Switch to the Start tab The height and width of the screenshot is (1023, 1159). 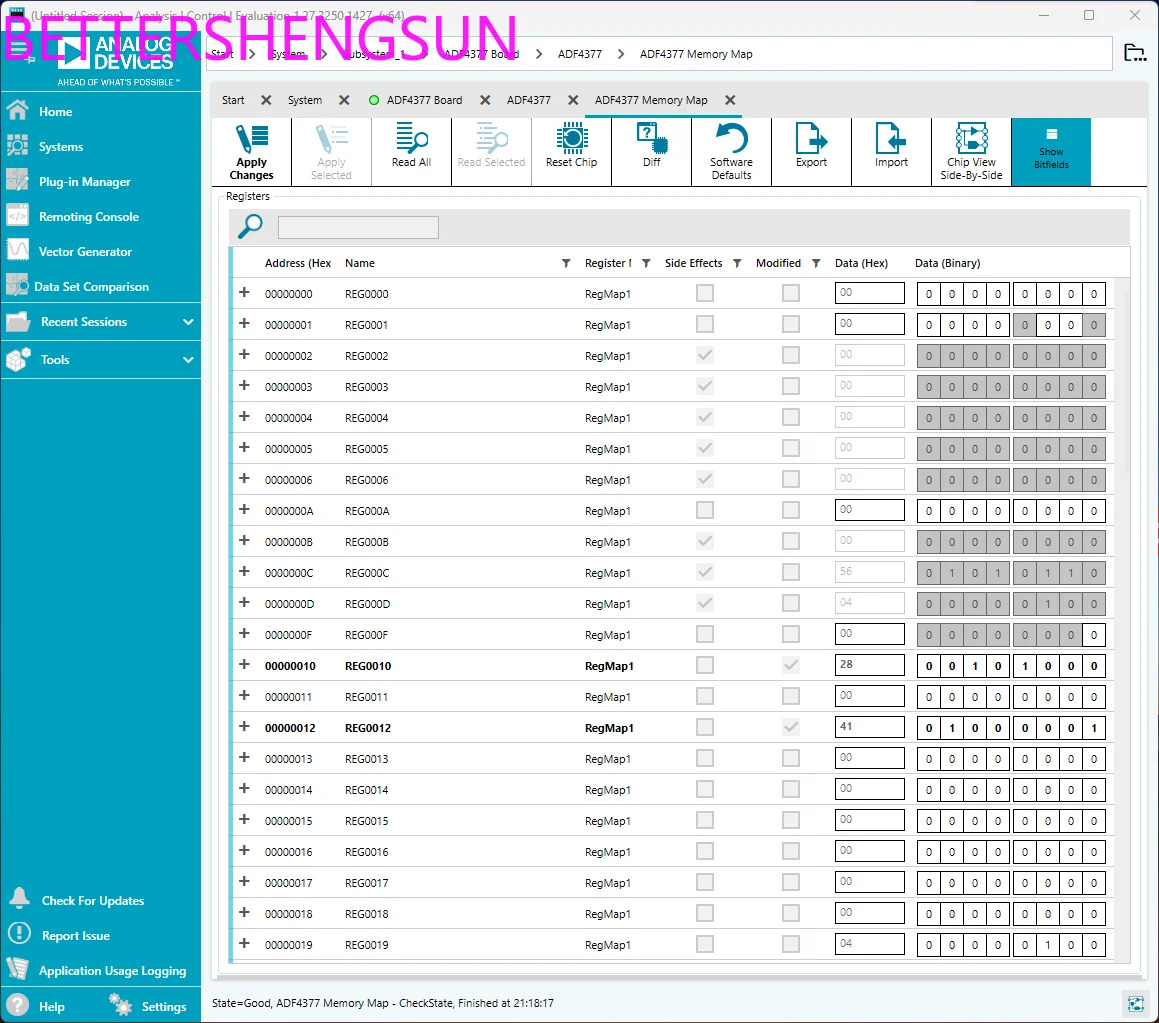coord(233,100)
